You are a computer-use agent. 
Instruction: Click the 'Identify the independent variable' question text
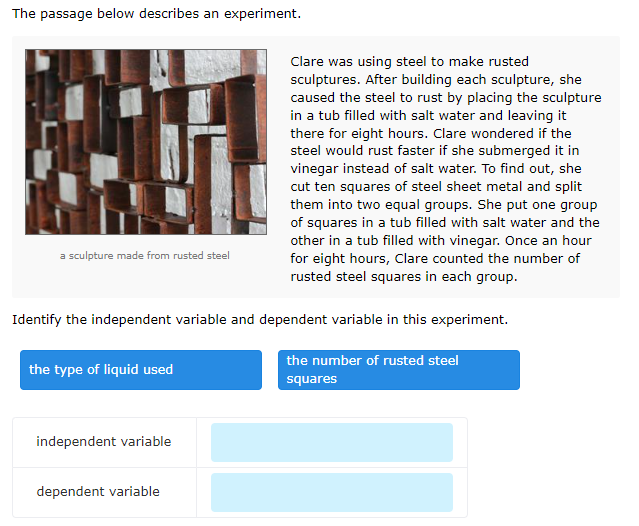(260, 319)
